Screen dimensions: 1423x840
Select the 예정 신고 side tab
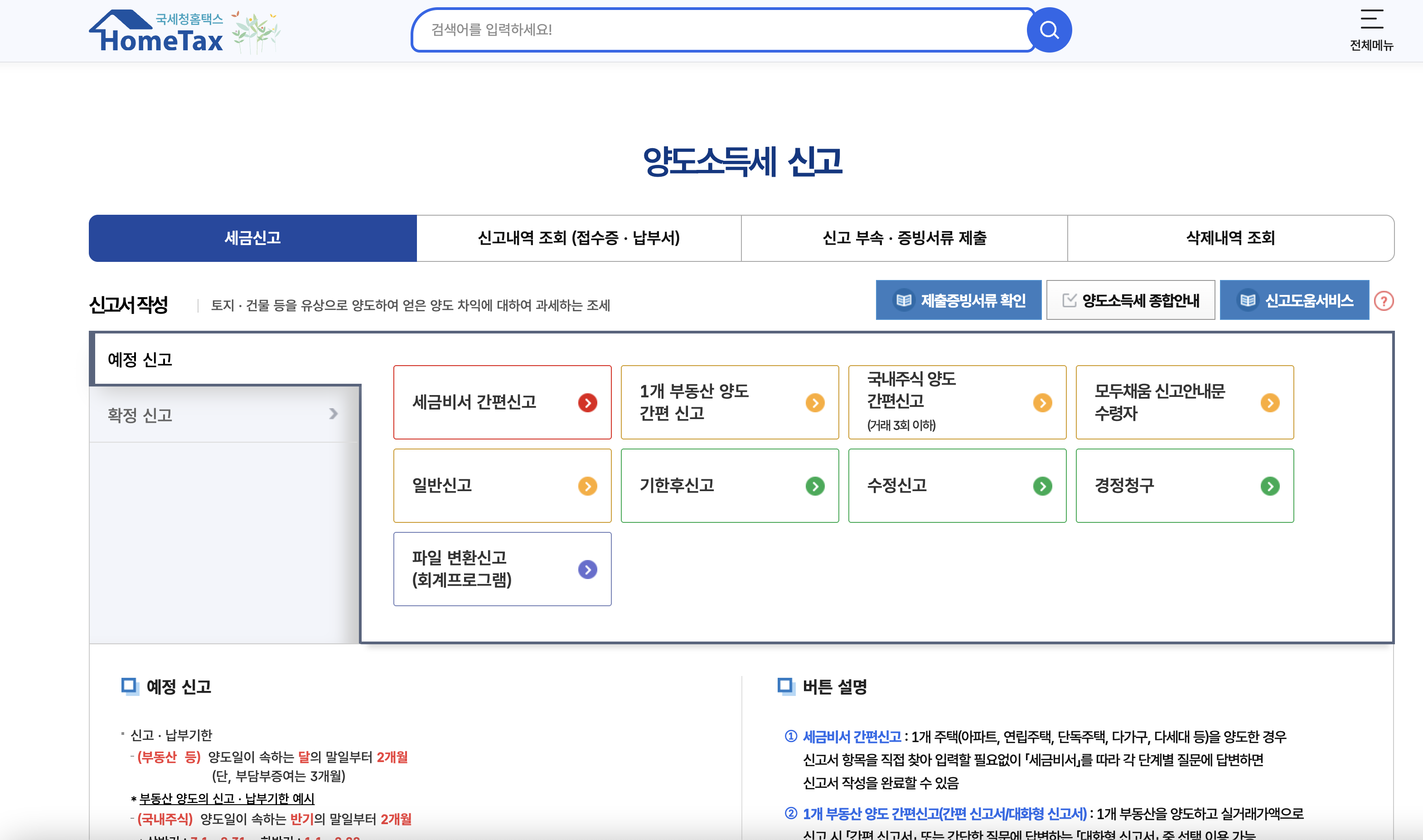pyautogui.click(x=140, y=359)
